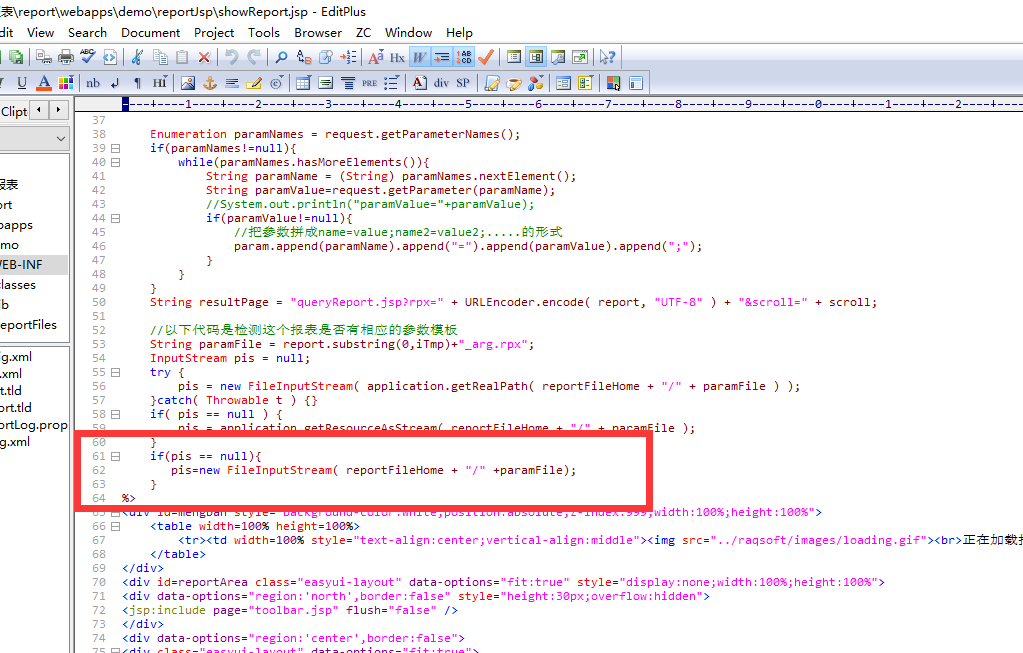Open the HI heading dropdown
The width and height of the screenshot is (1023, 653).
(160, 83)
